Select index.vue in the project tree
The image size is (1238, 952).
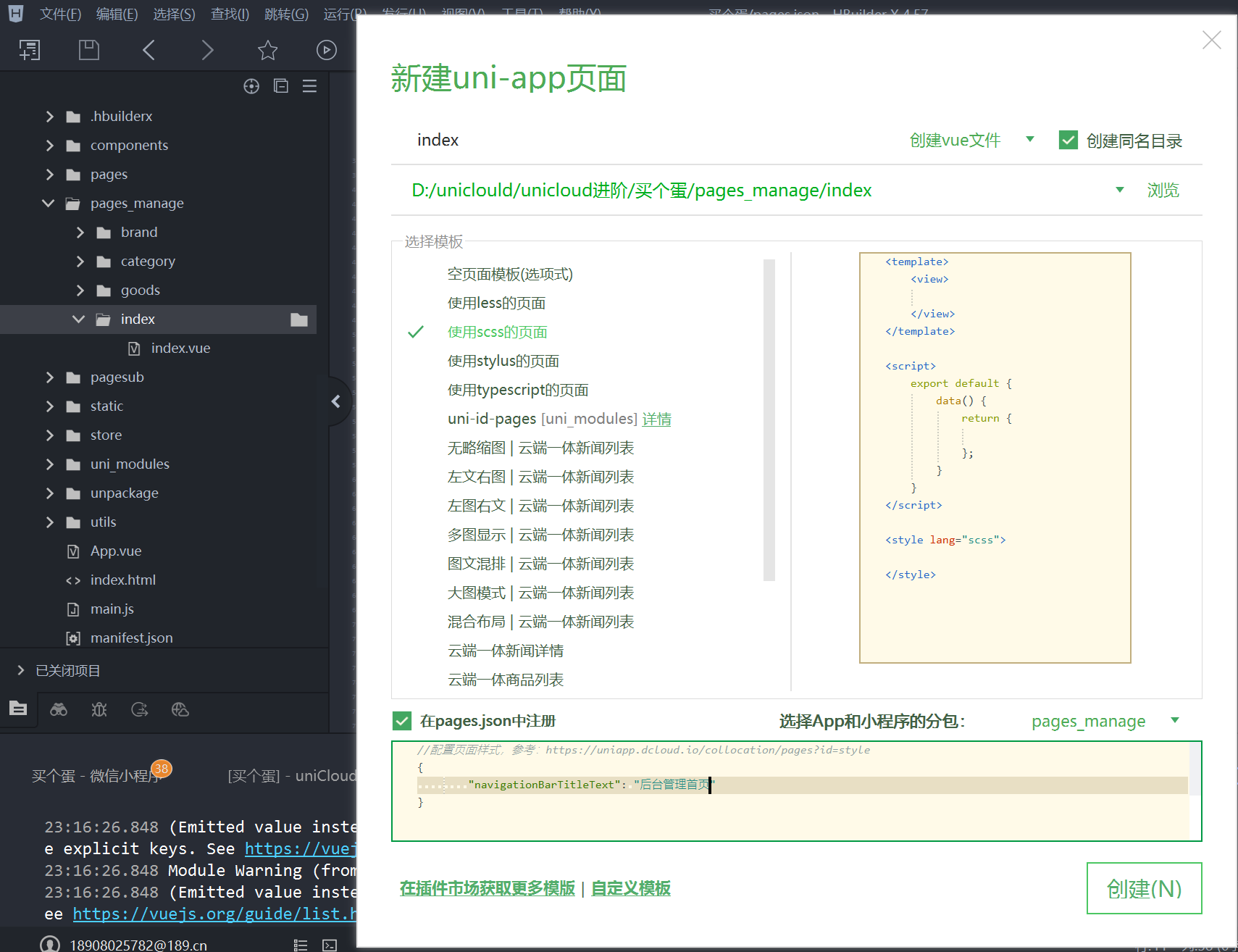pyautogui.click(x=180, y=348)
